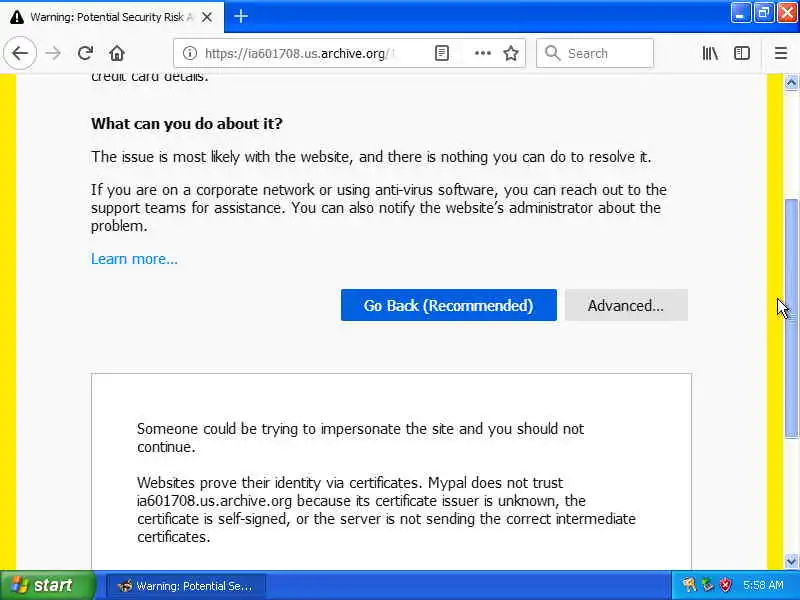Restore down the browser window

coord(764,13)
